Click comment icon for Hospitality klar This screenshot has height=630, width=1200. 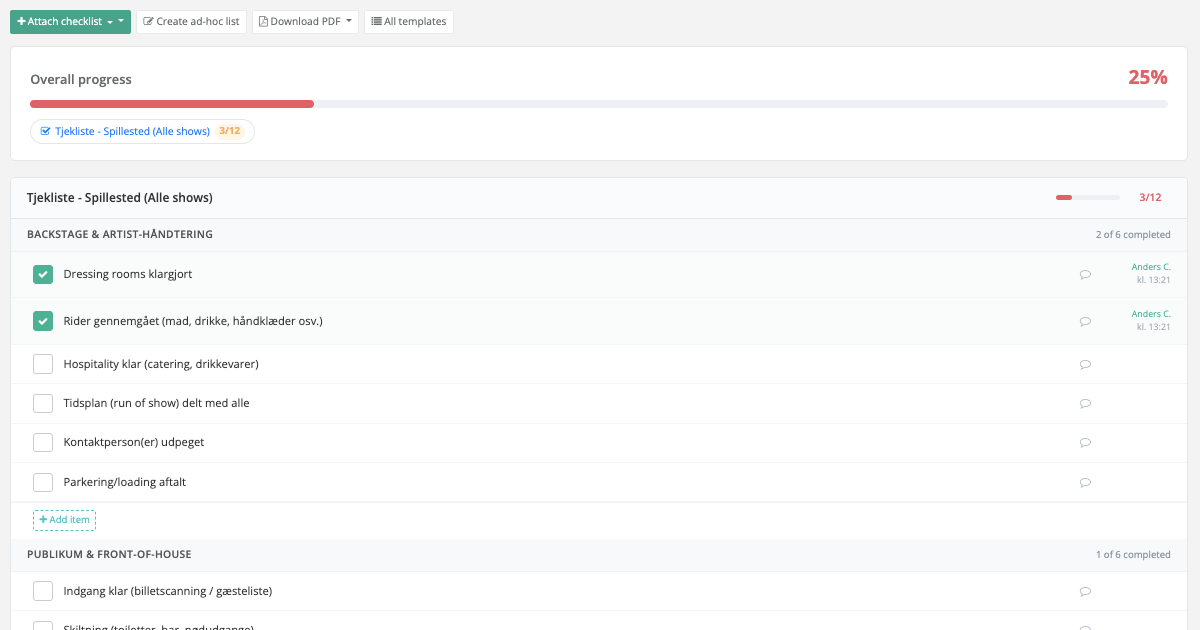point(1085,365)
